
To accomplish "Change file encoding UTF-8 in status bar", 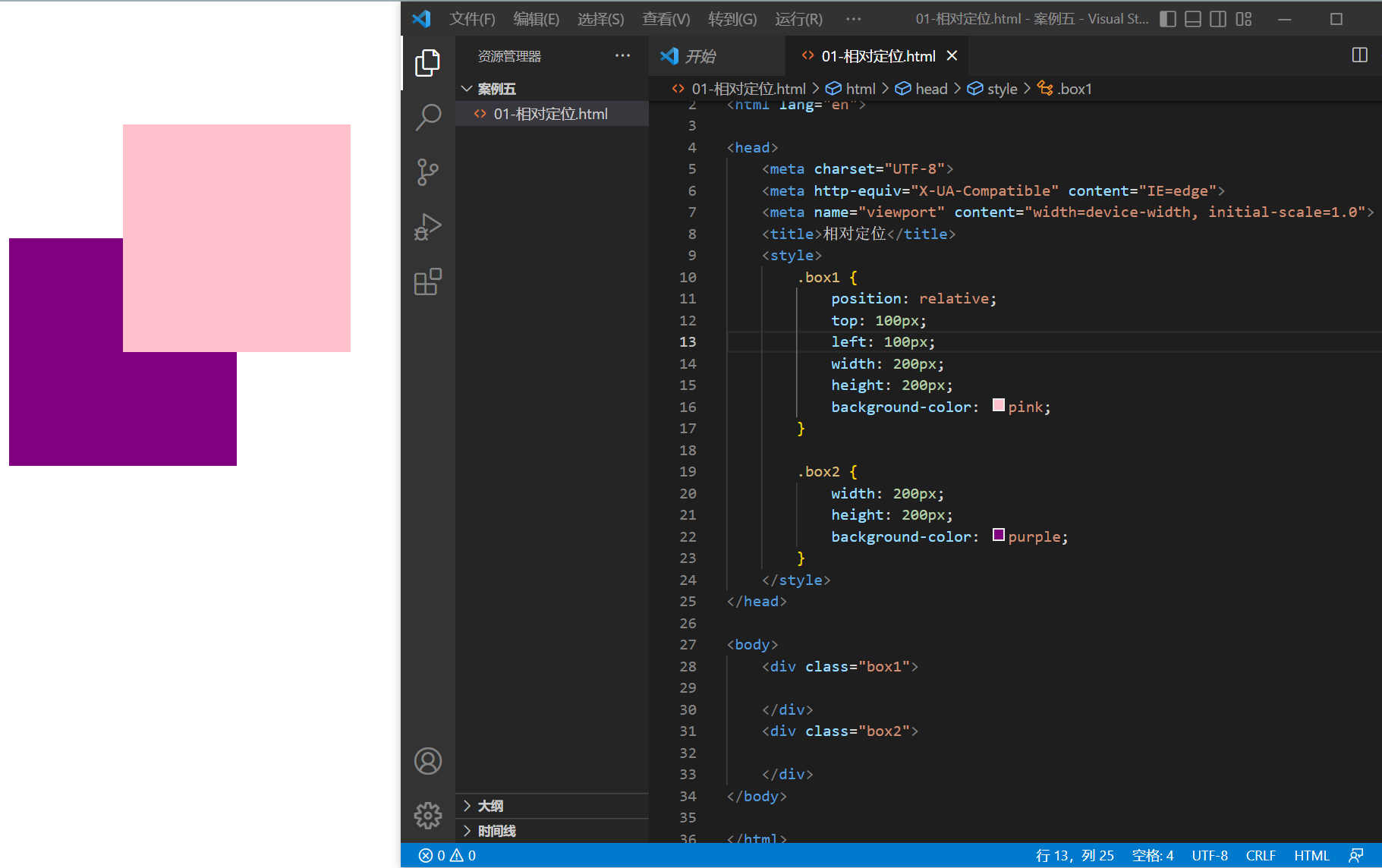I will click(x=1210, y=856).
